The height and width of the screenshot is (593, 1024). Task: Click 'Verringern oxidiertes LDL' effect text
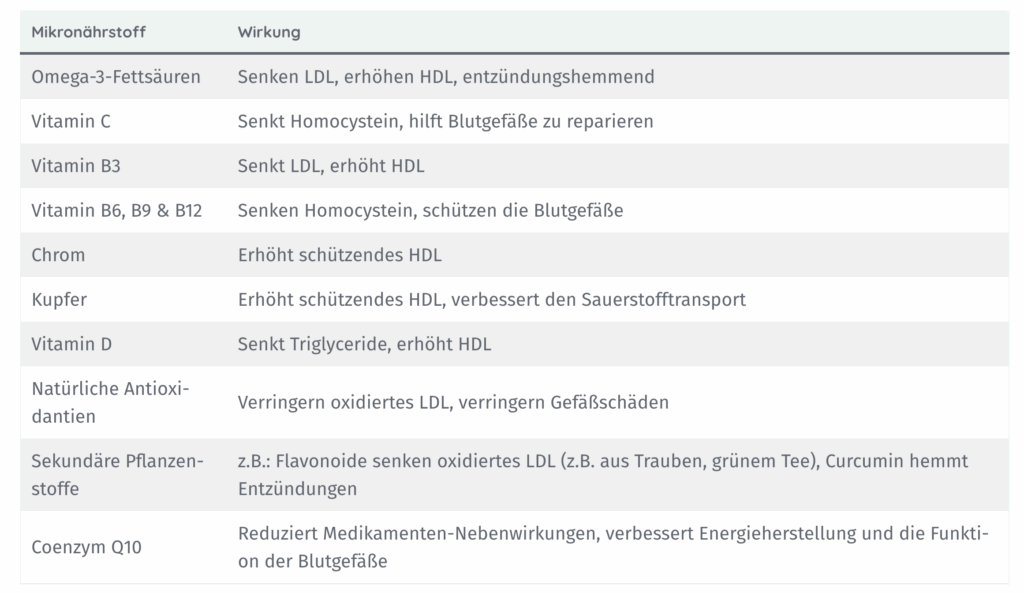[344, 402]
